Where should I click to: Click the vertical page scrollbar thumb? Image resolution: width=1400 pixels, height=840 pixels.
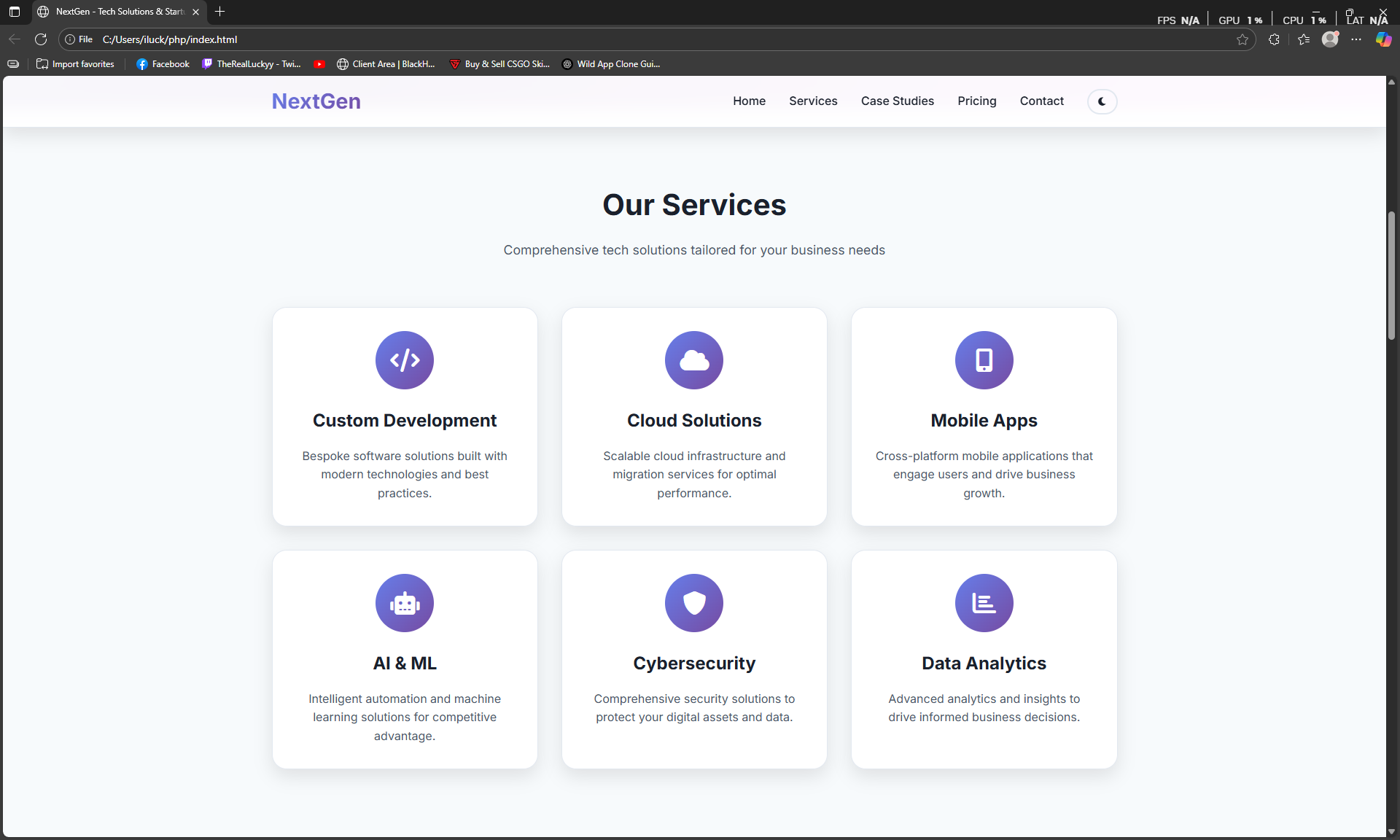[1391, 275]
